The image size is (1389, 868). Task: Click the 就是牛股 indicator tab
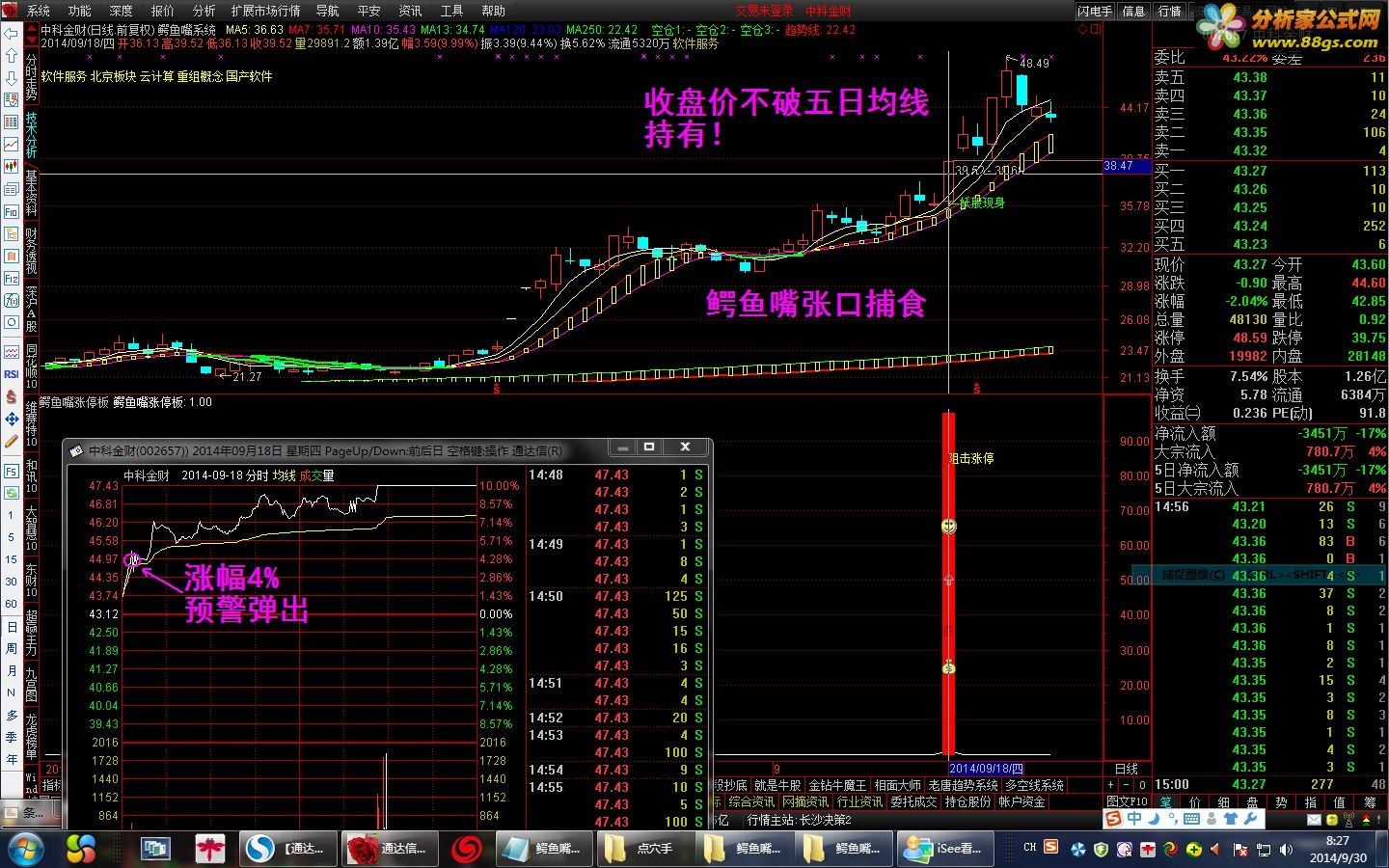point(777,785)
